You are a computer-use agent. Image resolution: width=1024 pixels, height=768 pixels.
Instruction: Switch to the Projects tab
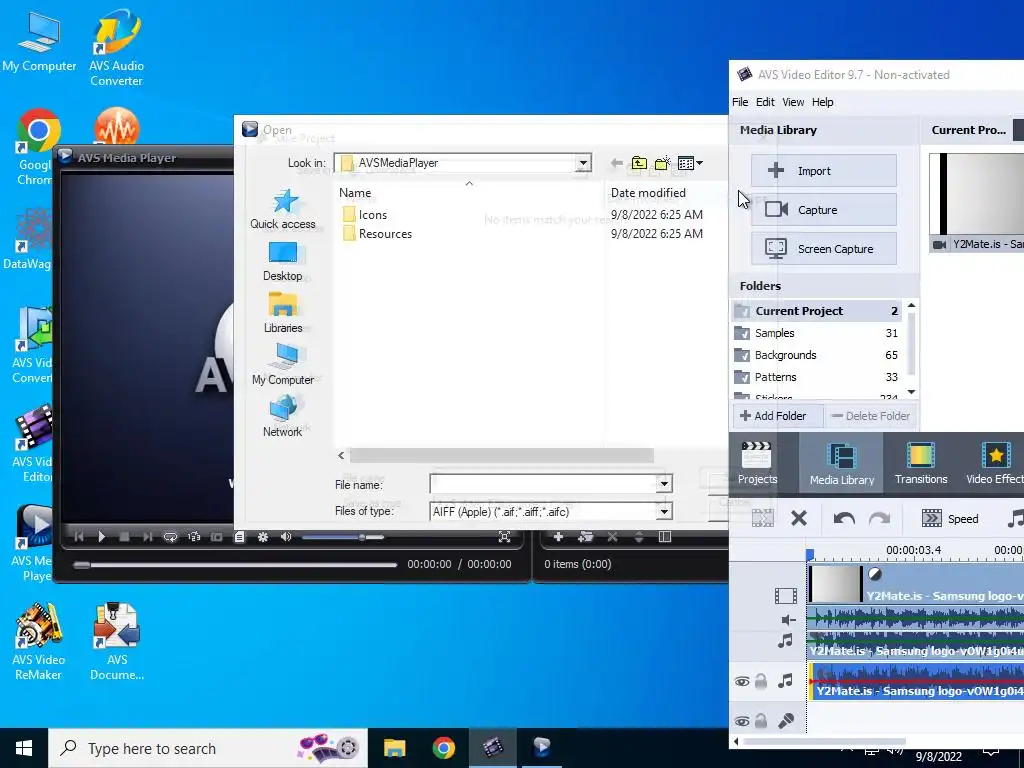758,462
